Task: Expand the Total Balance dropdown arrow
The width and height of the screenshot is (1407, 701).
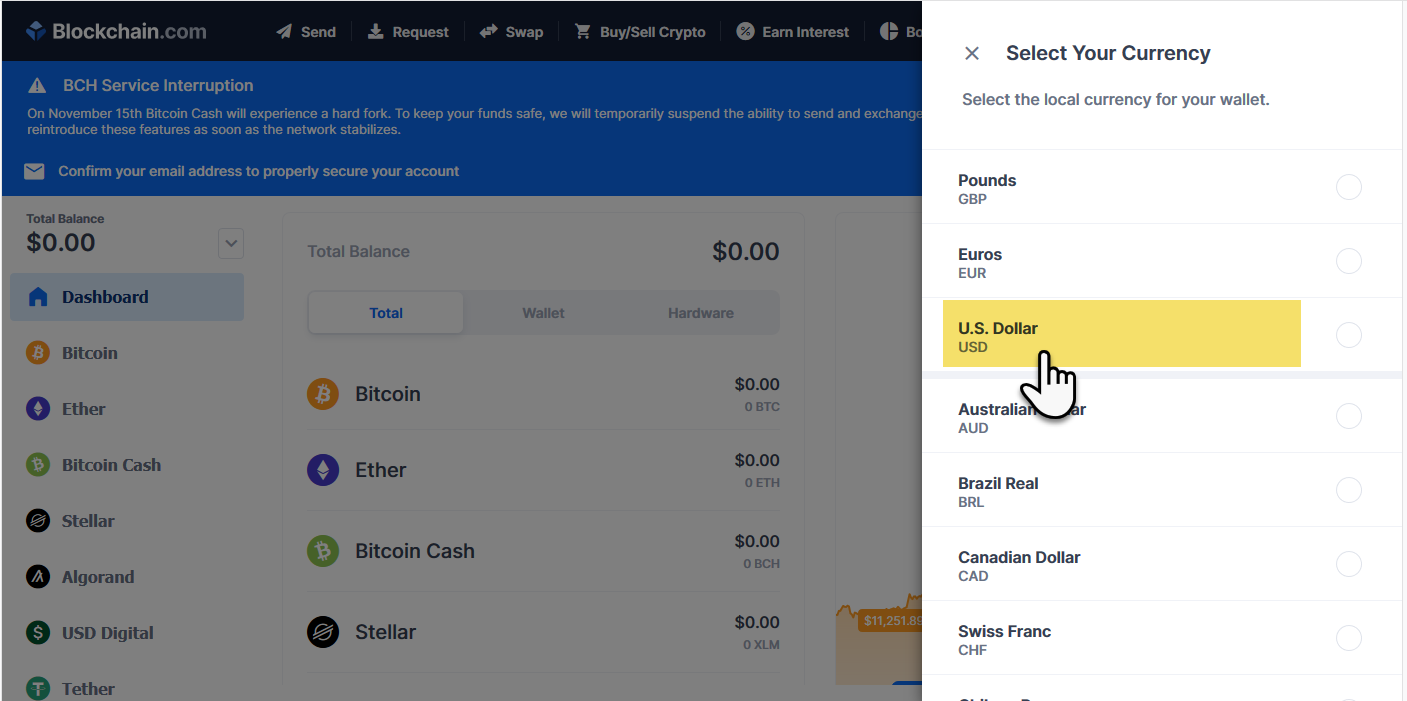Action: (231, 243)
